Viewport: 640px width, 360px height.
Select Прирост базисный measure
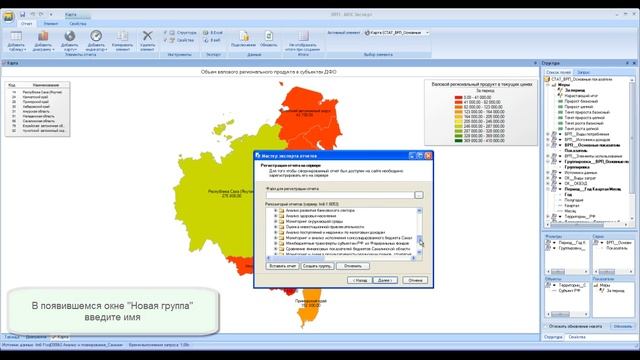tap(581, 101)
